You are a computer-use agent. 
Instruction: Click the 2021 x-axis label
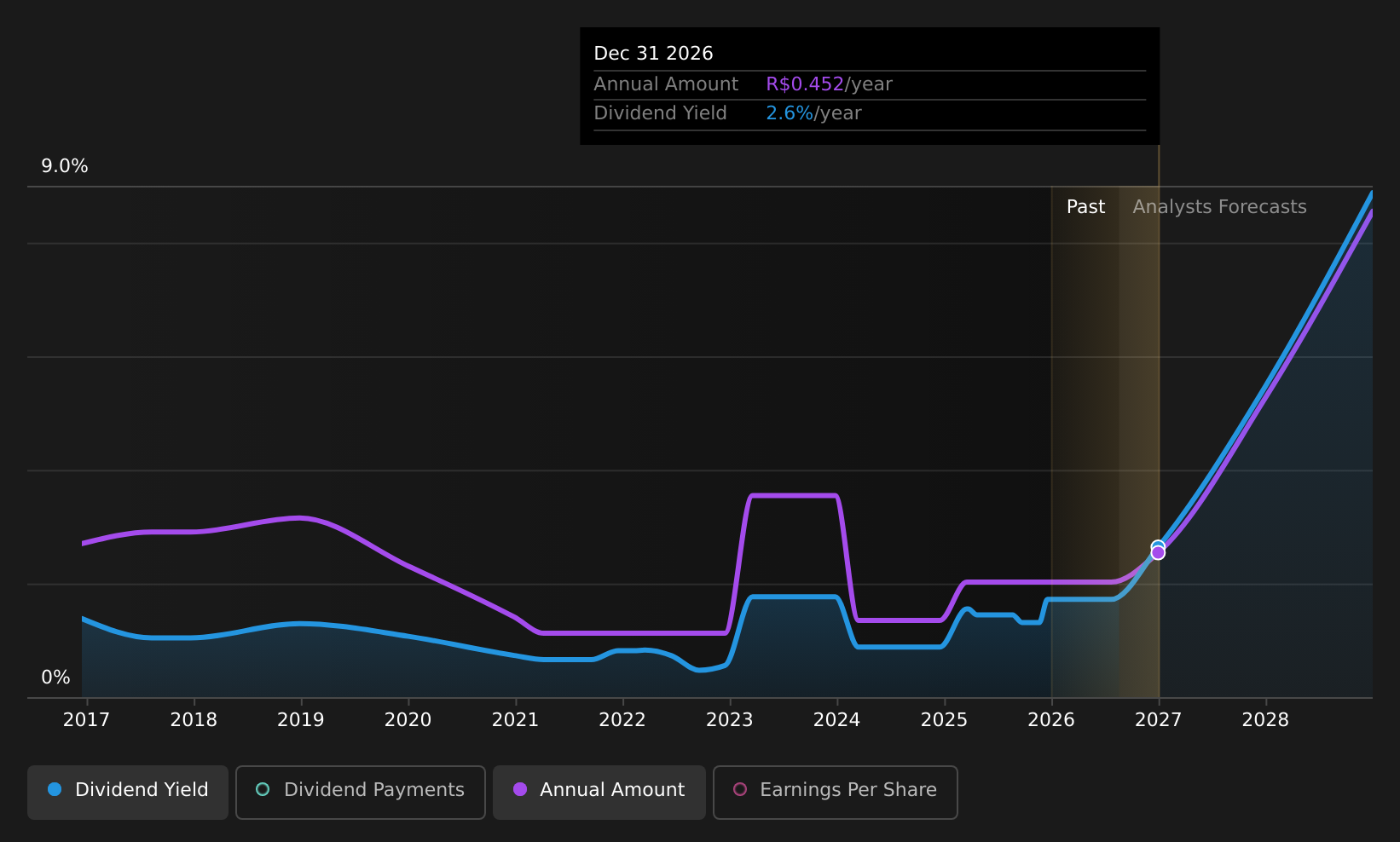[x=515, y=720]
